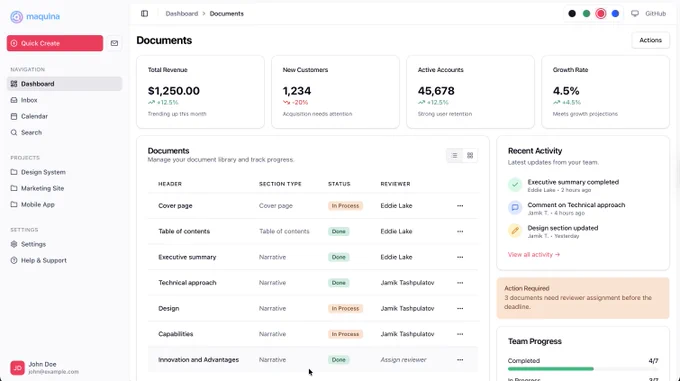680x381 pixels.
Task: Open the Mobile App project
Action: (65, 205)
